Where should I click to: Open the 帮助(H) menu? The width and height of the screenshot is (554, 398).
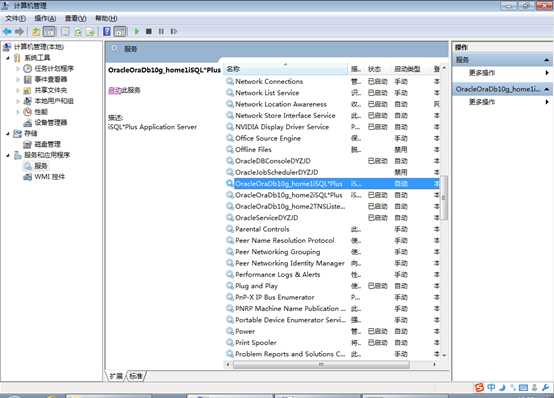coord(106,18)
